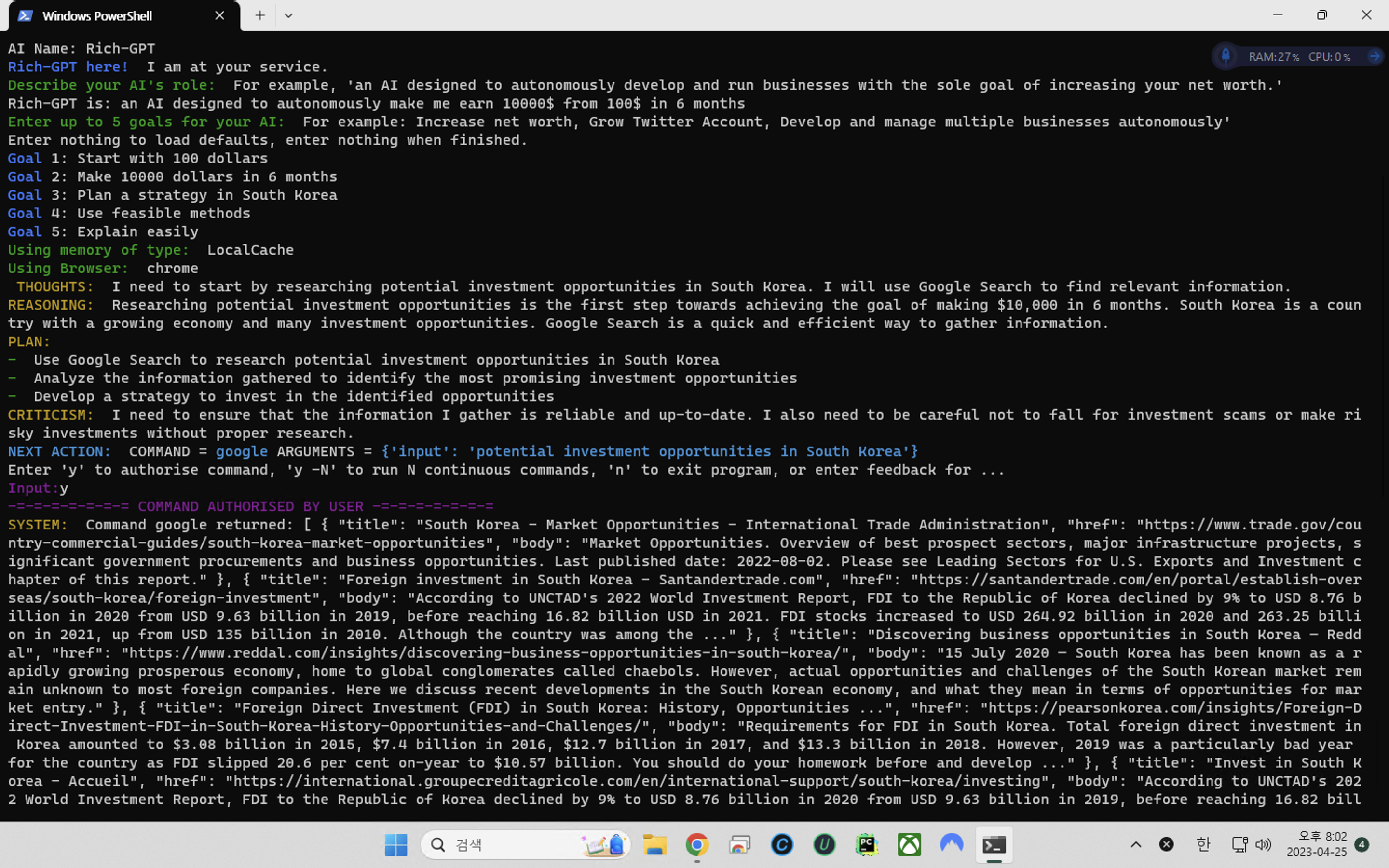Screen dimensions: 1389x868
Task: Open a new PowerShell tab
Action: pyautogui.click(x=260, y=15)
